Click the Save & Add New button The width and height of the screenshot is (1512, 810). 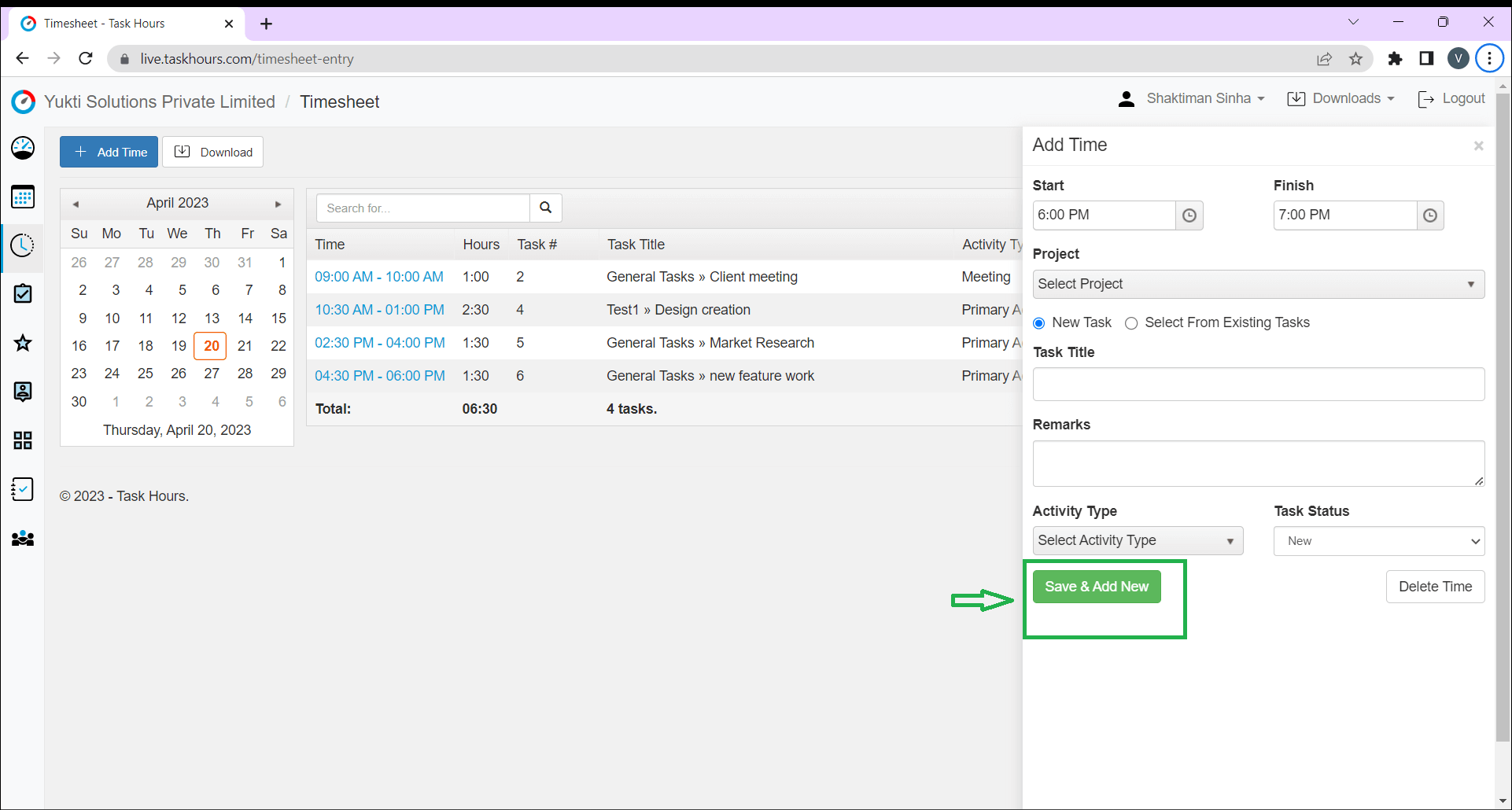[1097, 587]
